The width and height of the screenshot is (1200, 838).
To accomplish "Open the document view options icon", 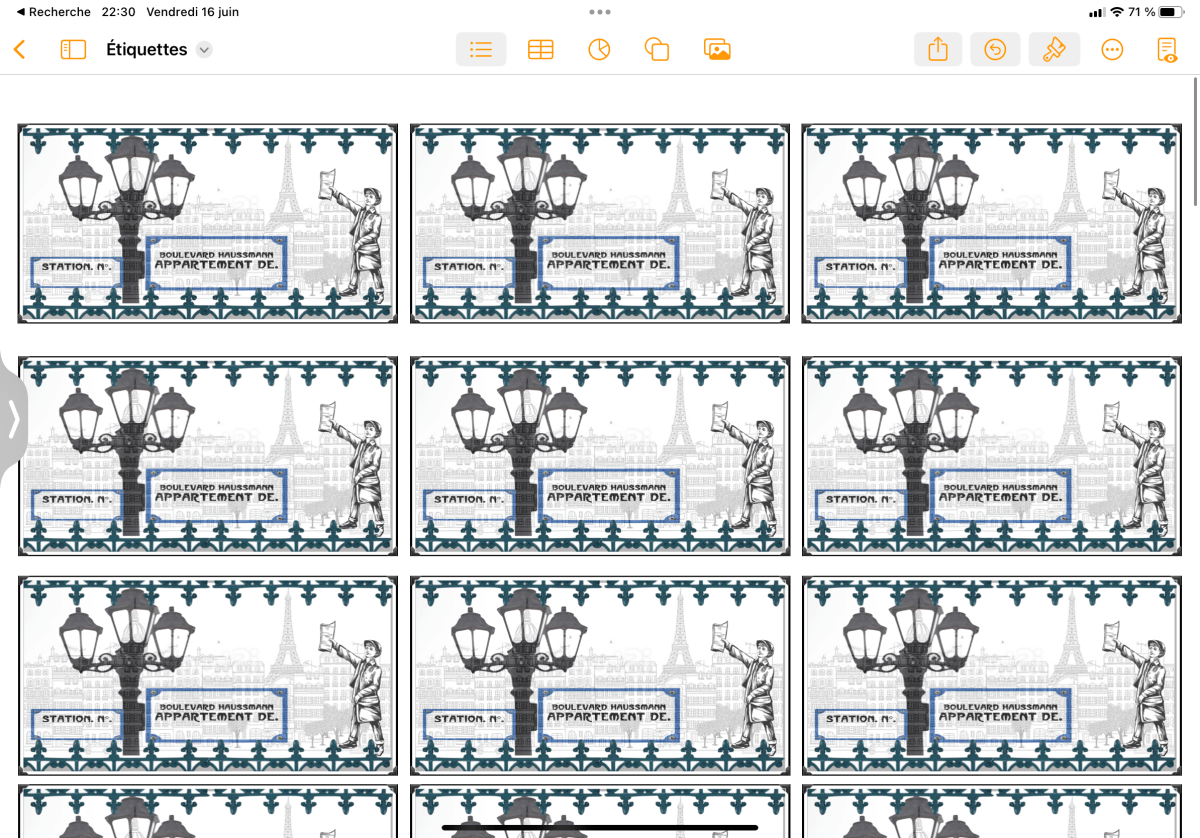I will pos(1167,50).
